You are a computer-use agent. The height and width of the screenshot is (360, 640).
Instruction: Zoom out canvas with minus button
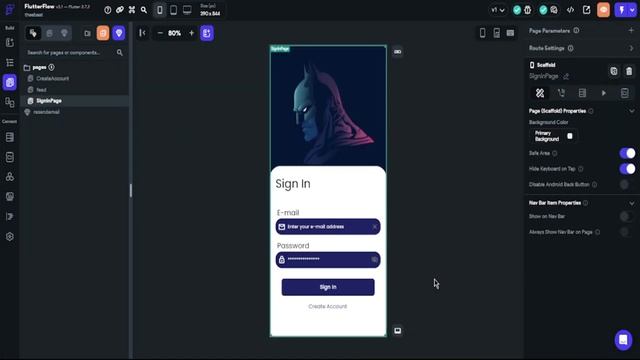tap(160, 33)
